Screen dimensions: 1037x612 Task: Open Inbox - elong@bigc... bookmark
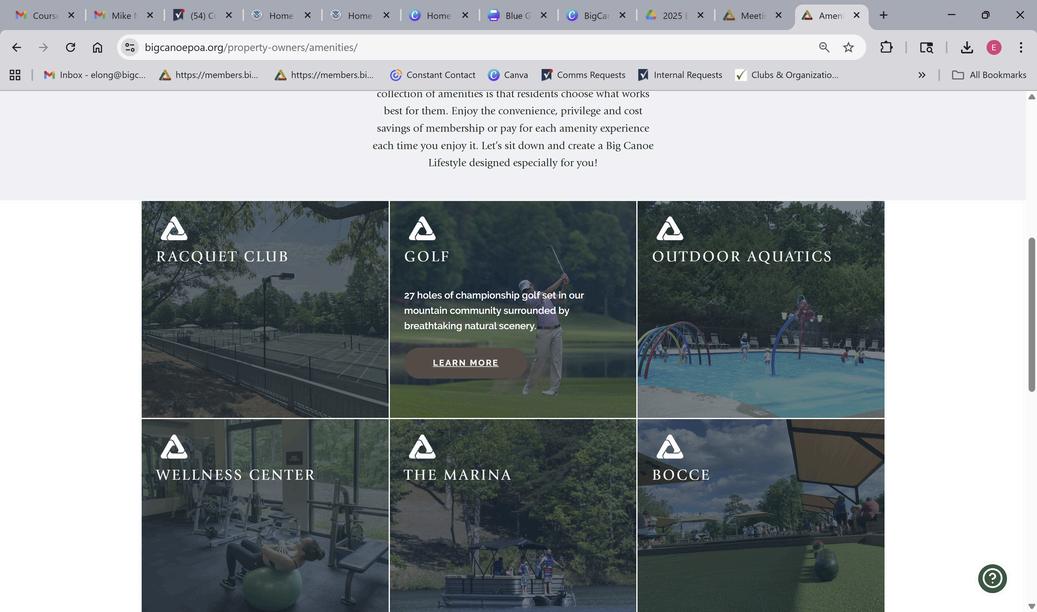pos(95,75)
